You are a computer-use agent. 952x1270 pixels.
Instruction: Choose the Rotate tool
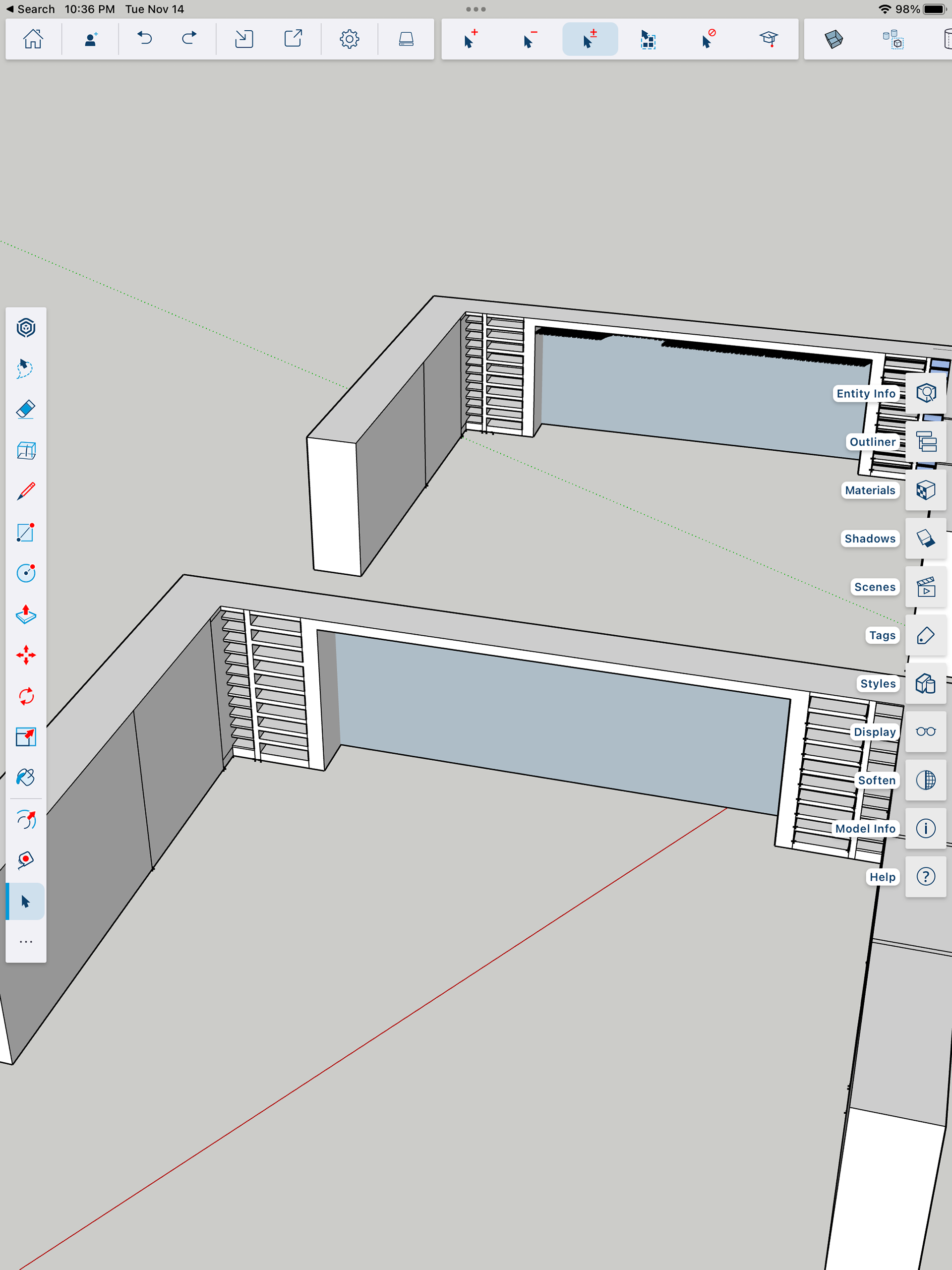(x=26, y=696)
